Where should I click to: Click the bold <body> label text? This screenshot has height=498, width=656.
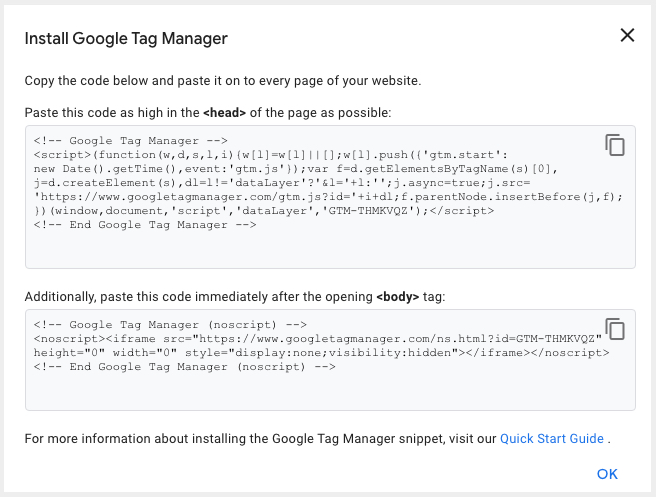click(x=397, y=297)
